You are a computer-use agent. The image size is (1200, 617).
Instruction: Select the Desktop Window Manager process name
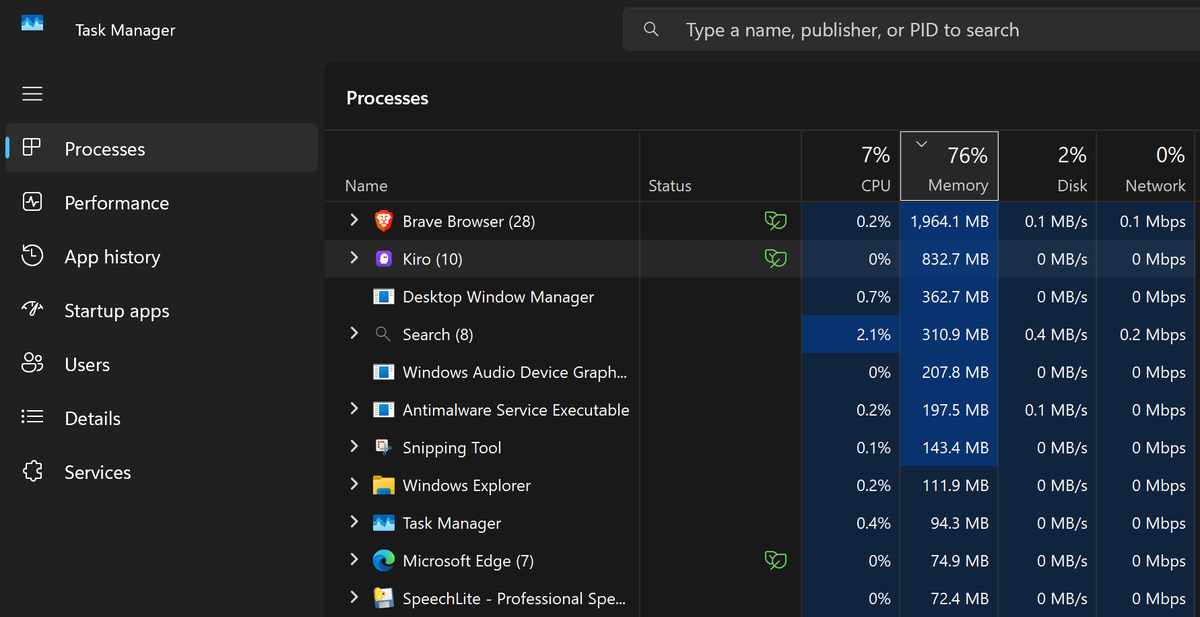pos(498,297)
